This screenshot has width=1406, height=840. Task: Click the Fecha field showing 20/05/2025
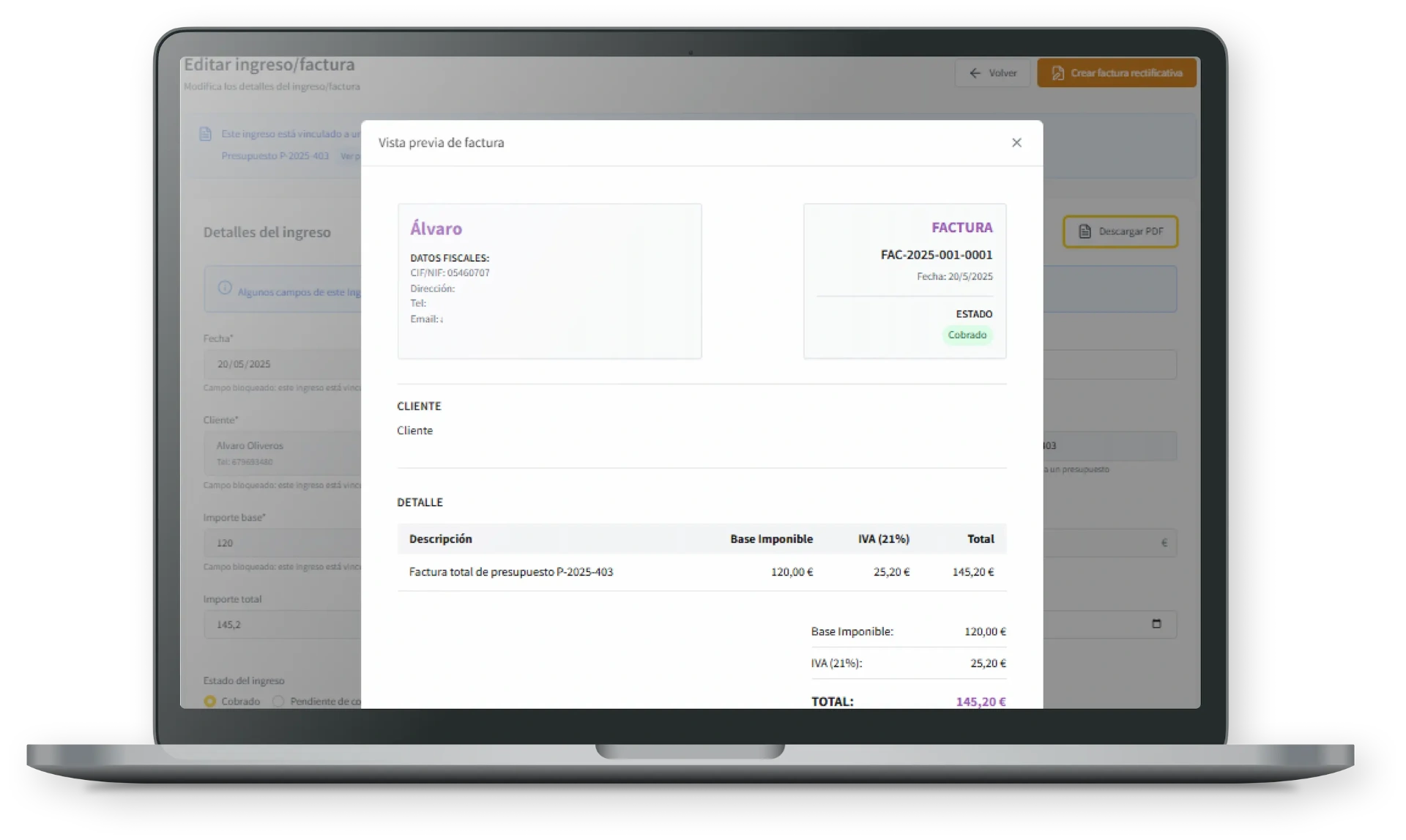click(283, 364)
